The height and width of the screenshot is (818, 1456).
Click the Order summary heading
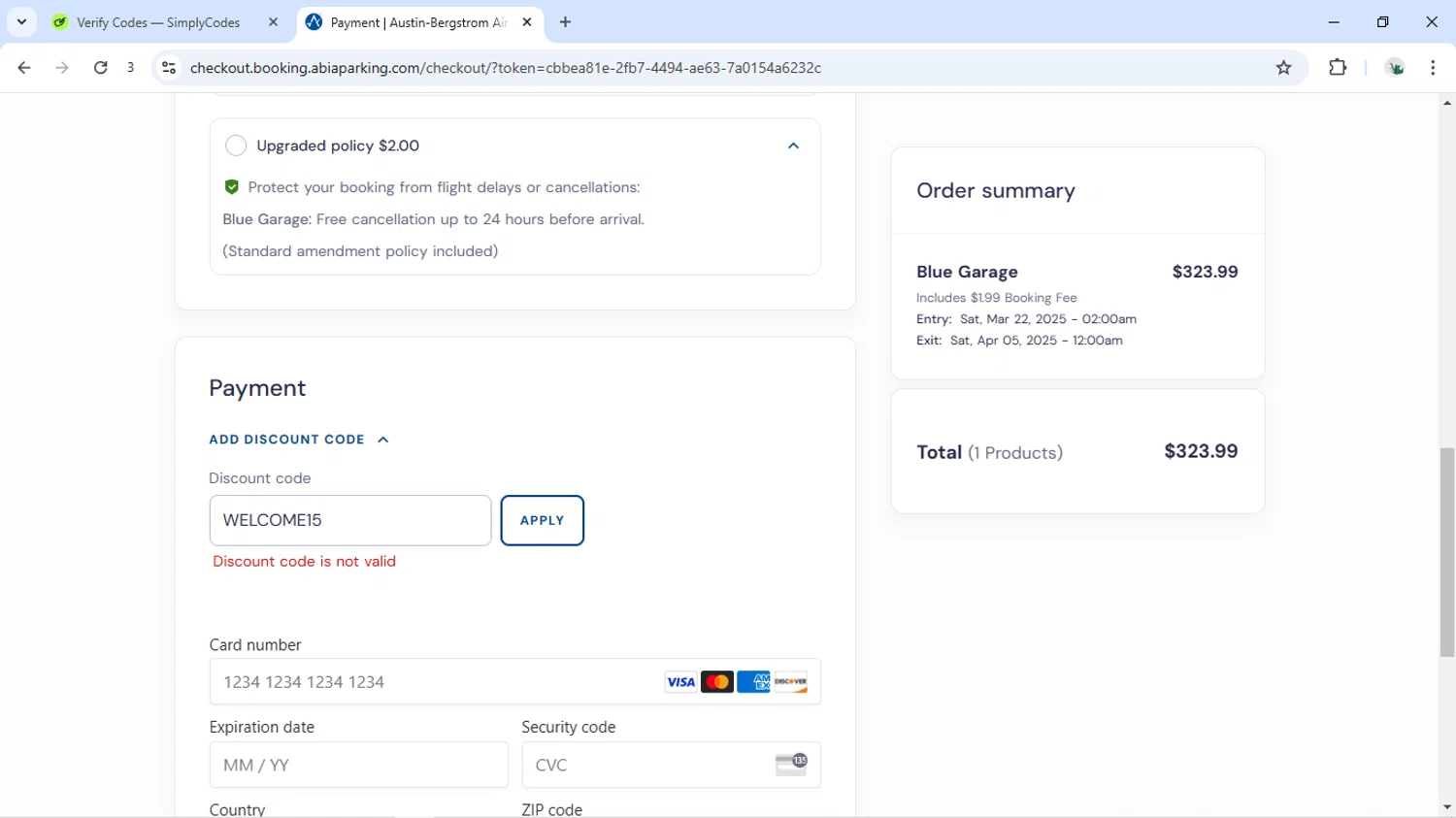[x=996, y=191]
